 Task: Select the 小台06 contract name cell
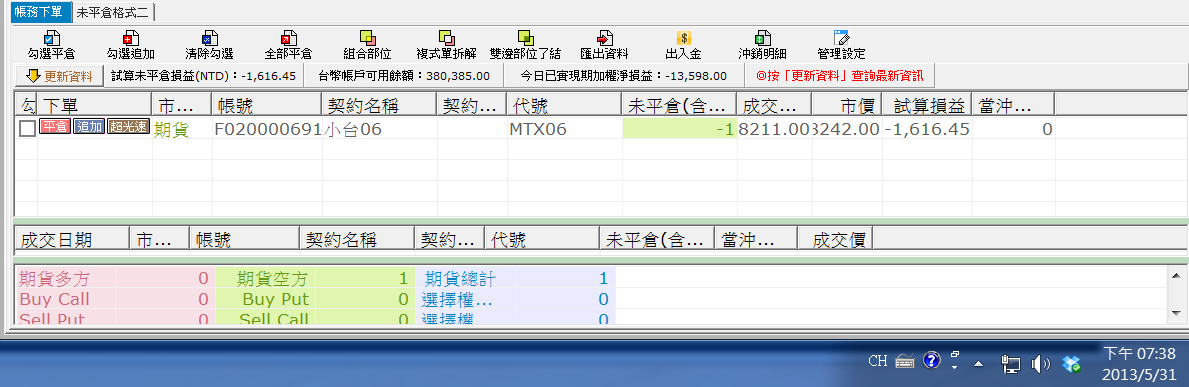point(379,129)
